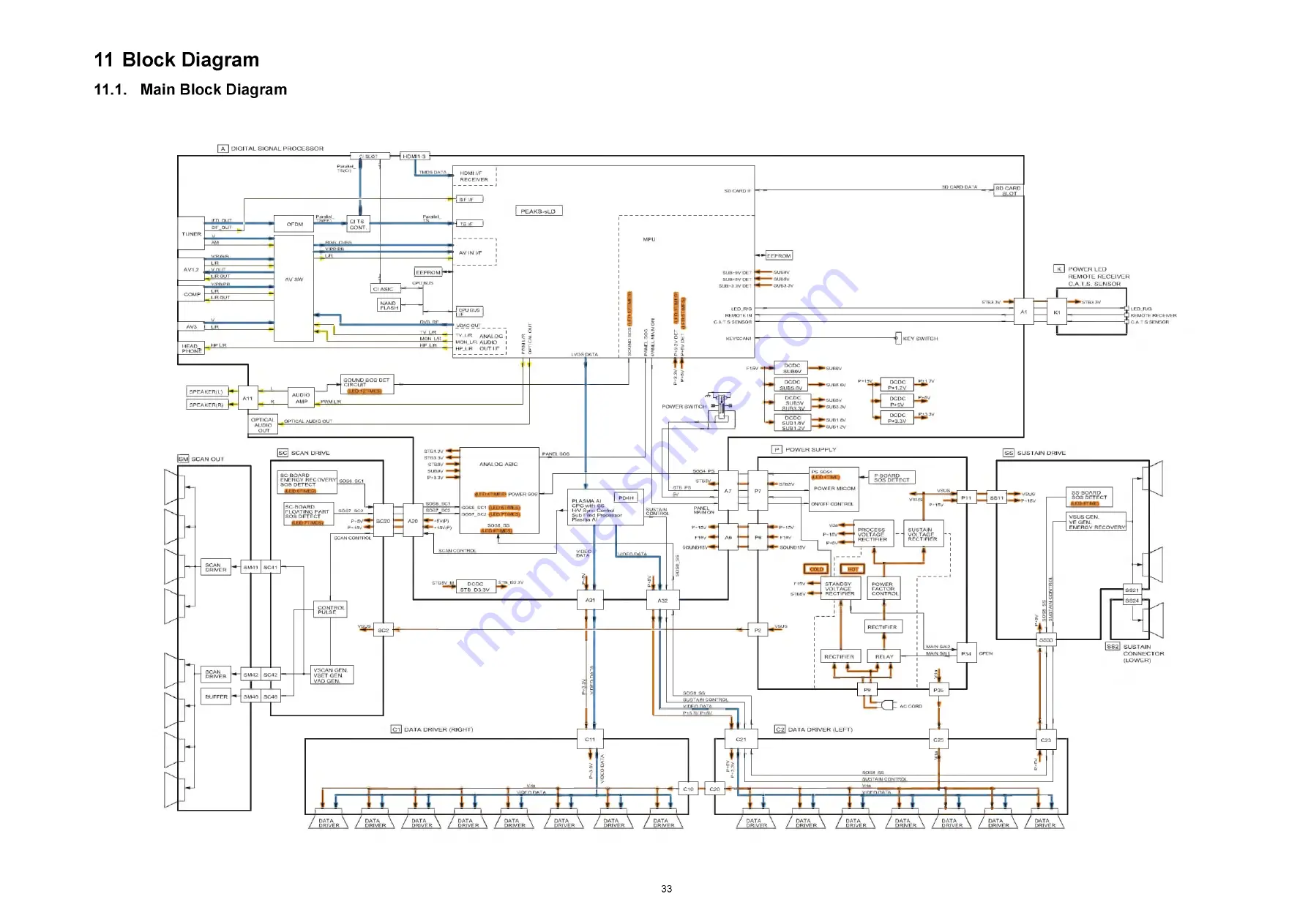This screenshot has width=1308, height=924.
Task: Select the PD4H block
Action: tap(626, 497)
